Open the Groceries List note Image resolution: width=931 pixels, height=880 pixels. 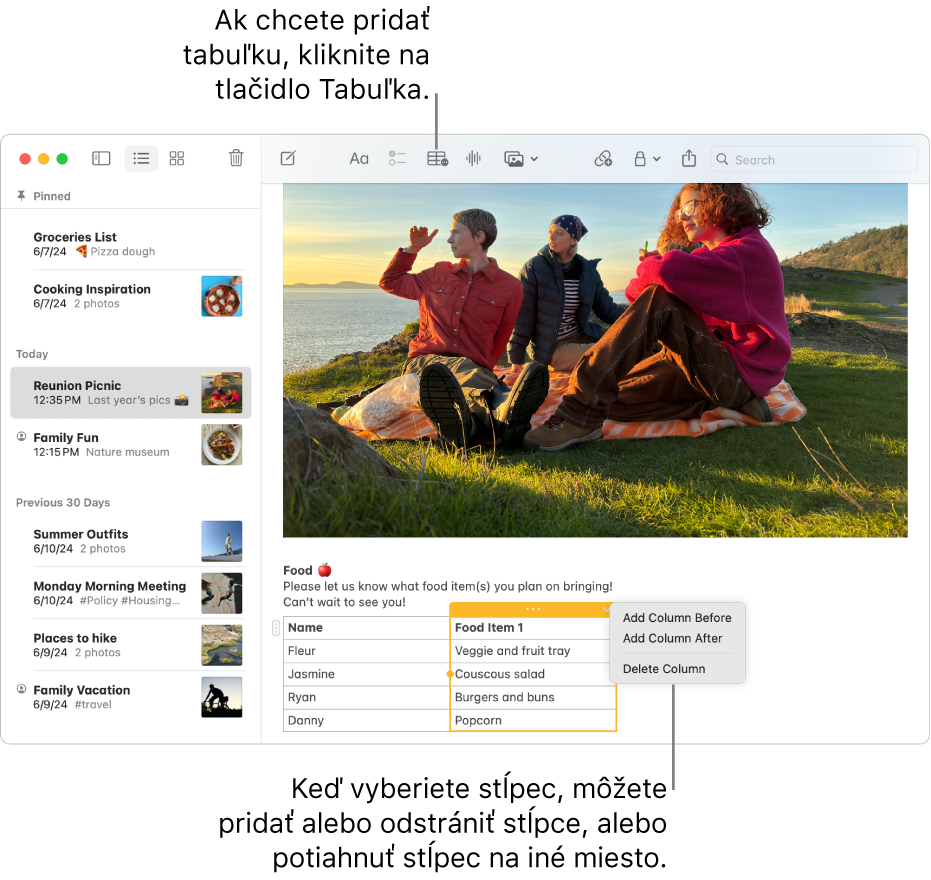tap(131, 244)
